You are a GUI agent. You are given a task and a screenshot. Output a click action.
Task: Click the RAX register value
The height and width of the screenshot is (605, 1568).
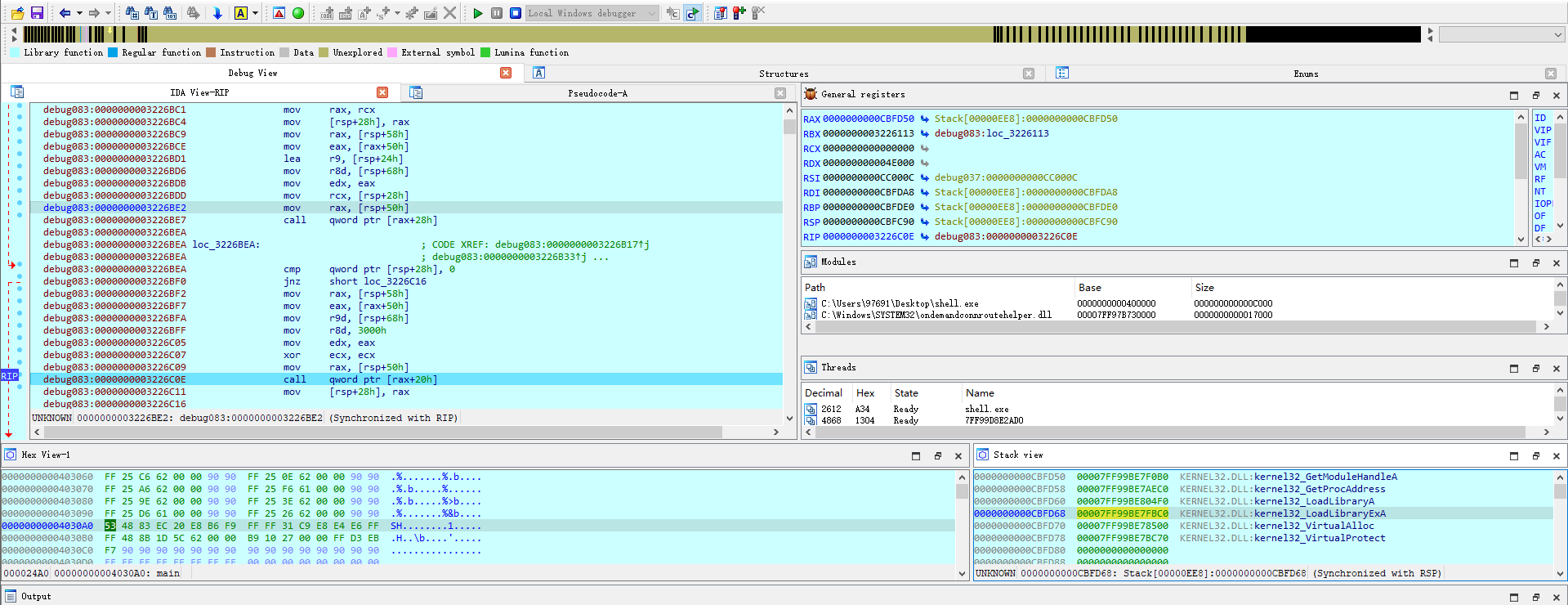(868, 119)
